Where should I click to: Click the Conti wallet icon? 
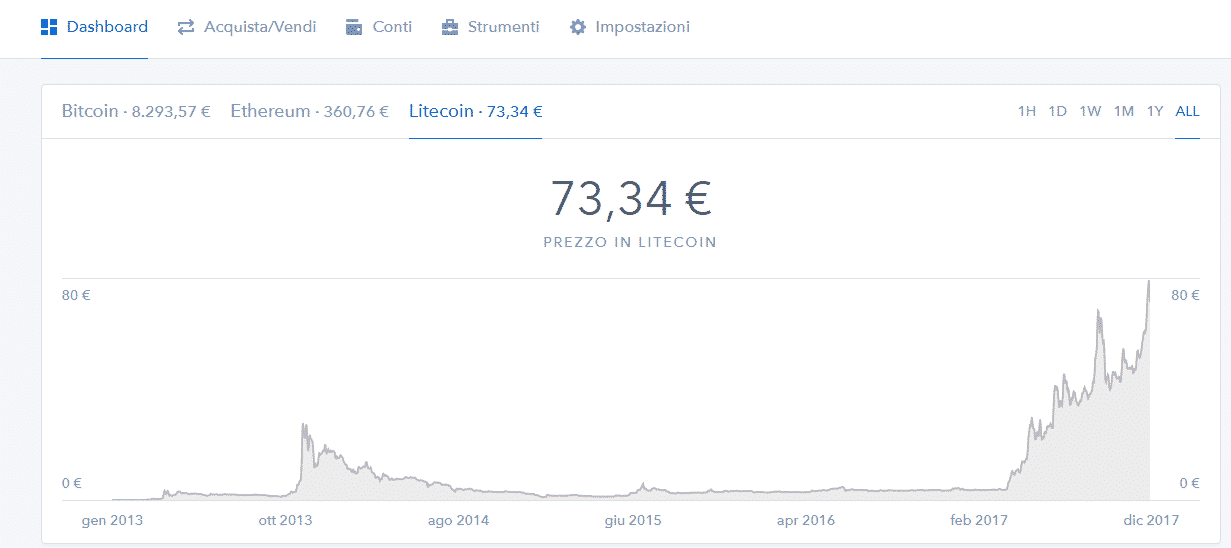(x=354, y=27)
